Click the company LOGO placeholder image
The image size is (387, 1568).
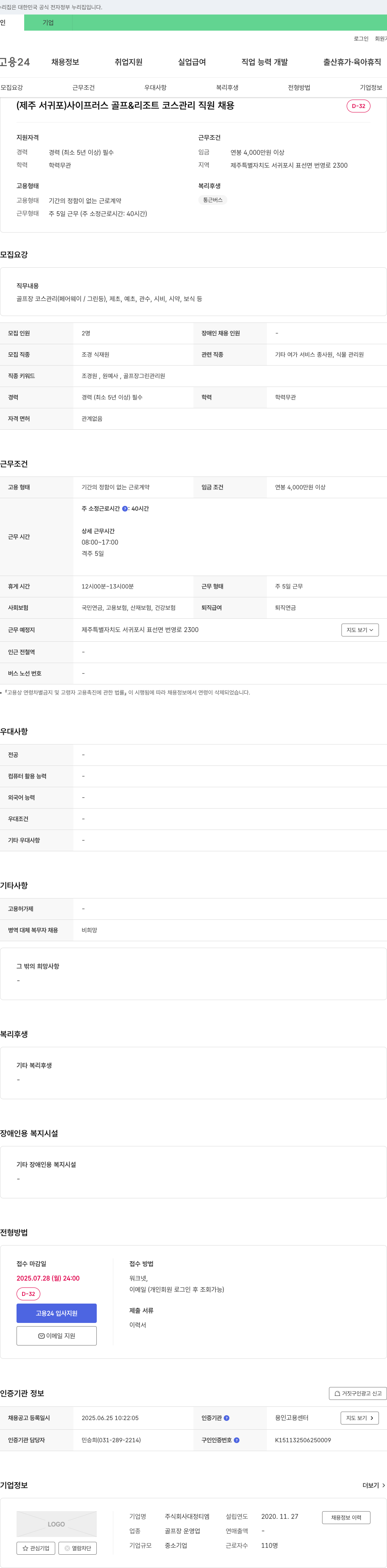pyautogui.click(x=56, y=1524)
